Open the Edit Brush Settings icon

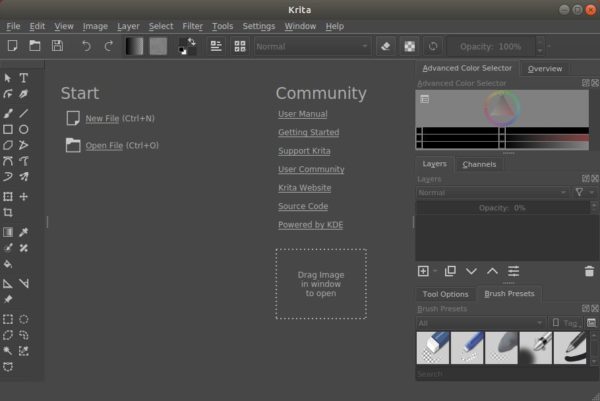tap(216, 46)
